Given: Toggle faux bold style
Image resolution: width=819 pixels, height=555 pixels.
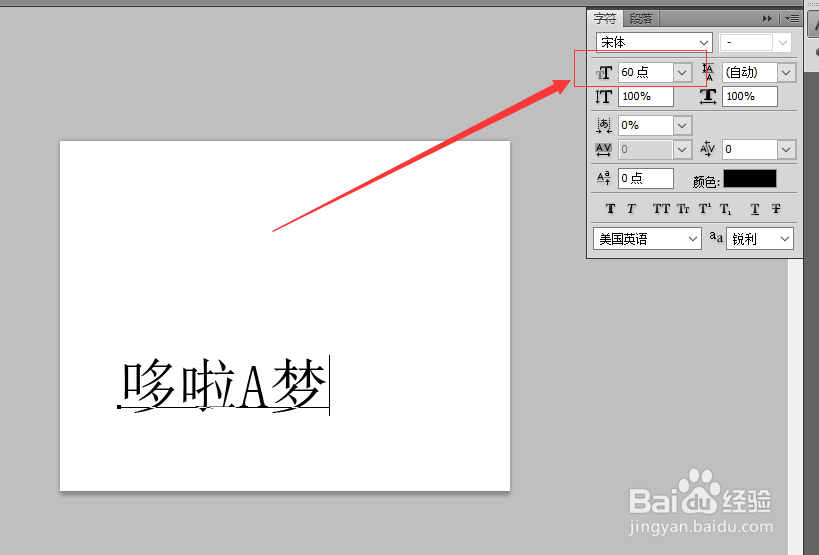Looking at the screenshot, I should click(x=610, y=209).
